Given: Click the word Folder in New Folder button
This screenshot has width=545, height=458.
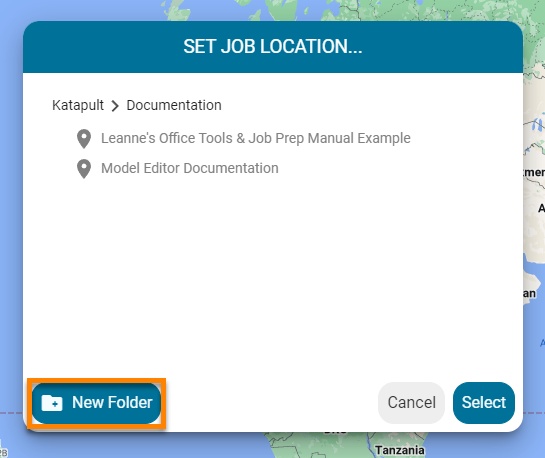Looking at the screenshot, I should pyautogui.click(x=130, y=402).
